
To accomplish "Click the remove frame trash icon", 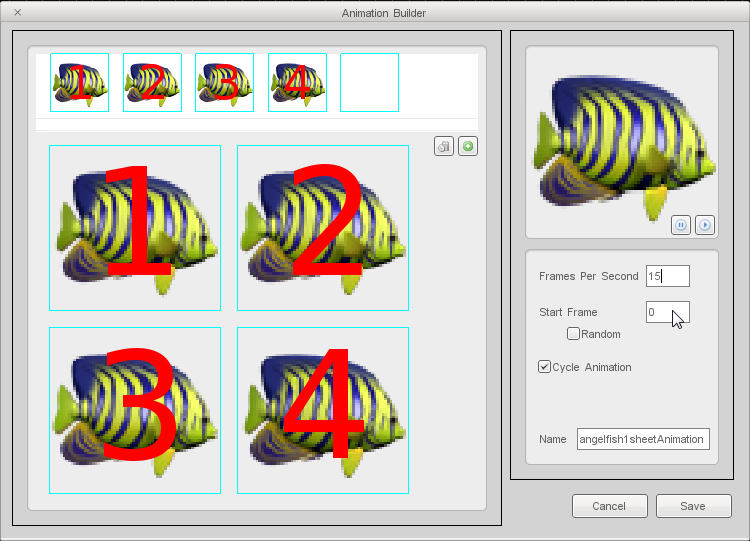I will pyautogui.click(x=444, y=146).
